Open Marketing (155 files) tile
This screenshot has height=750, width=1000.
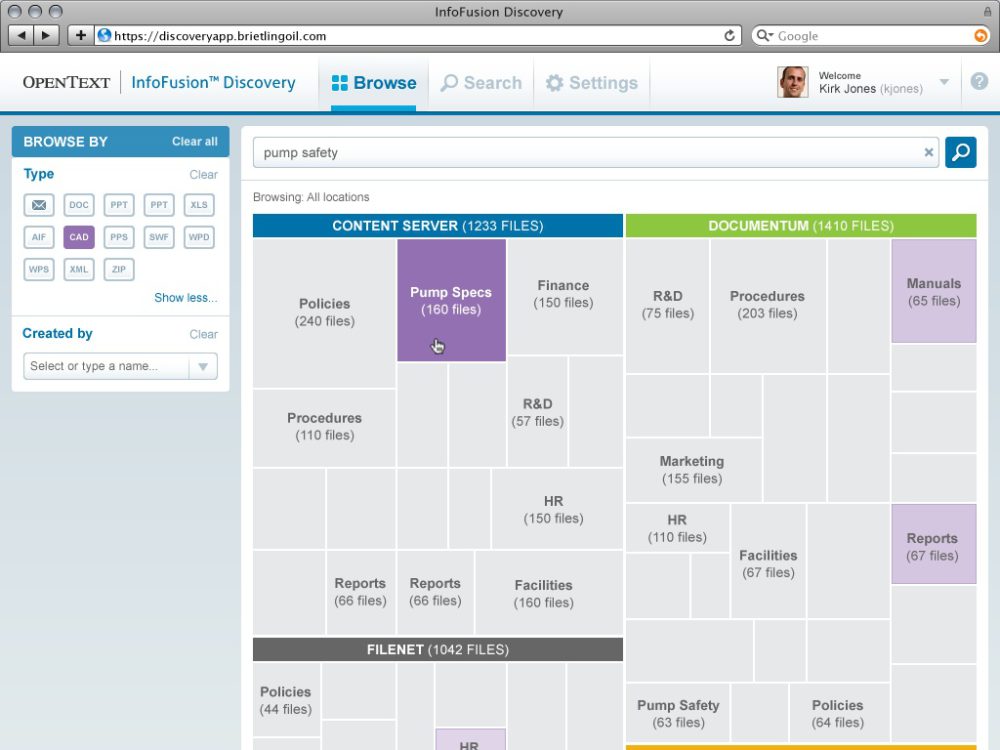[693, 469]
